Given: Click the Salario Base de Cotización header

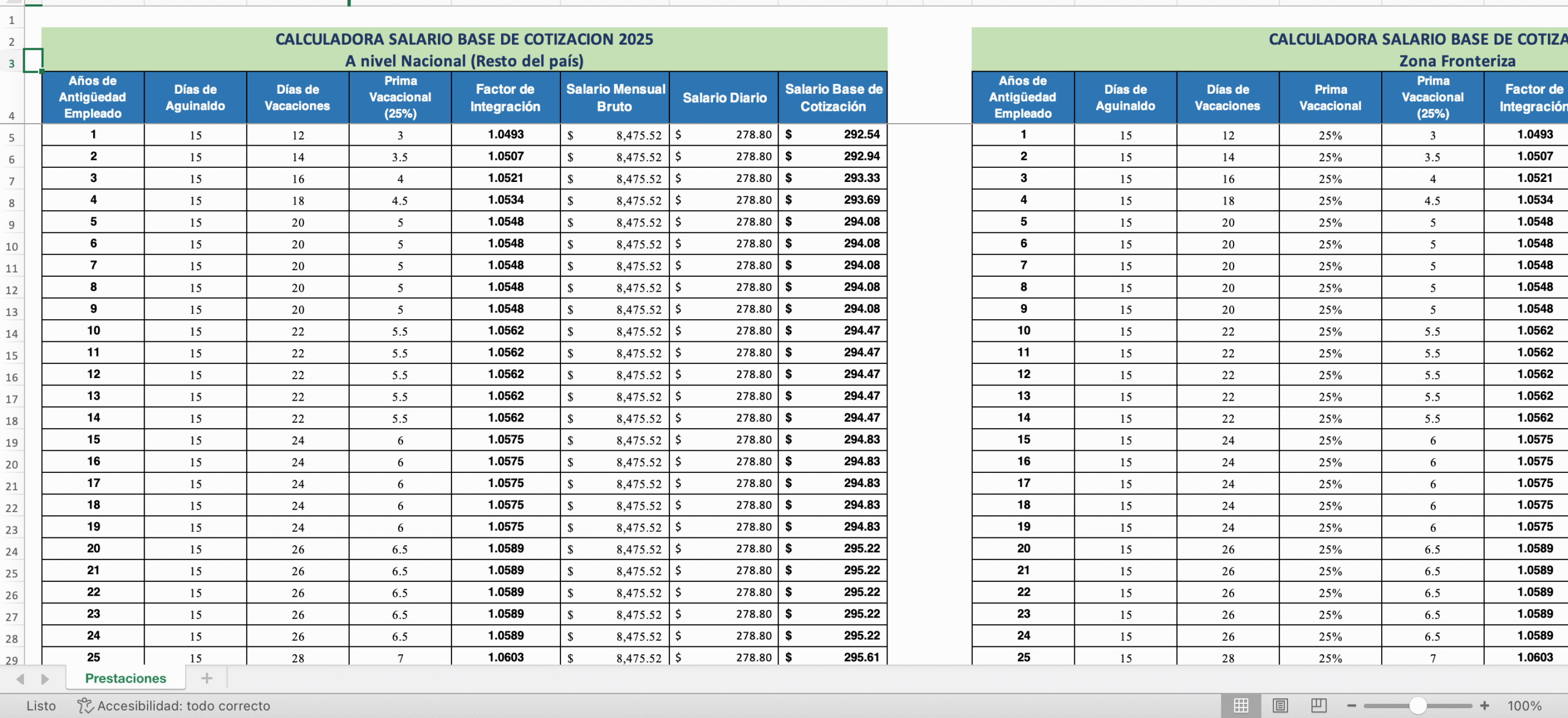Looking at the screenshot, I should [833, 97].
